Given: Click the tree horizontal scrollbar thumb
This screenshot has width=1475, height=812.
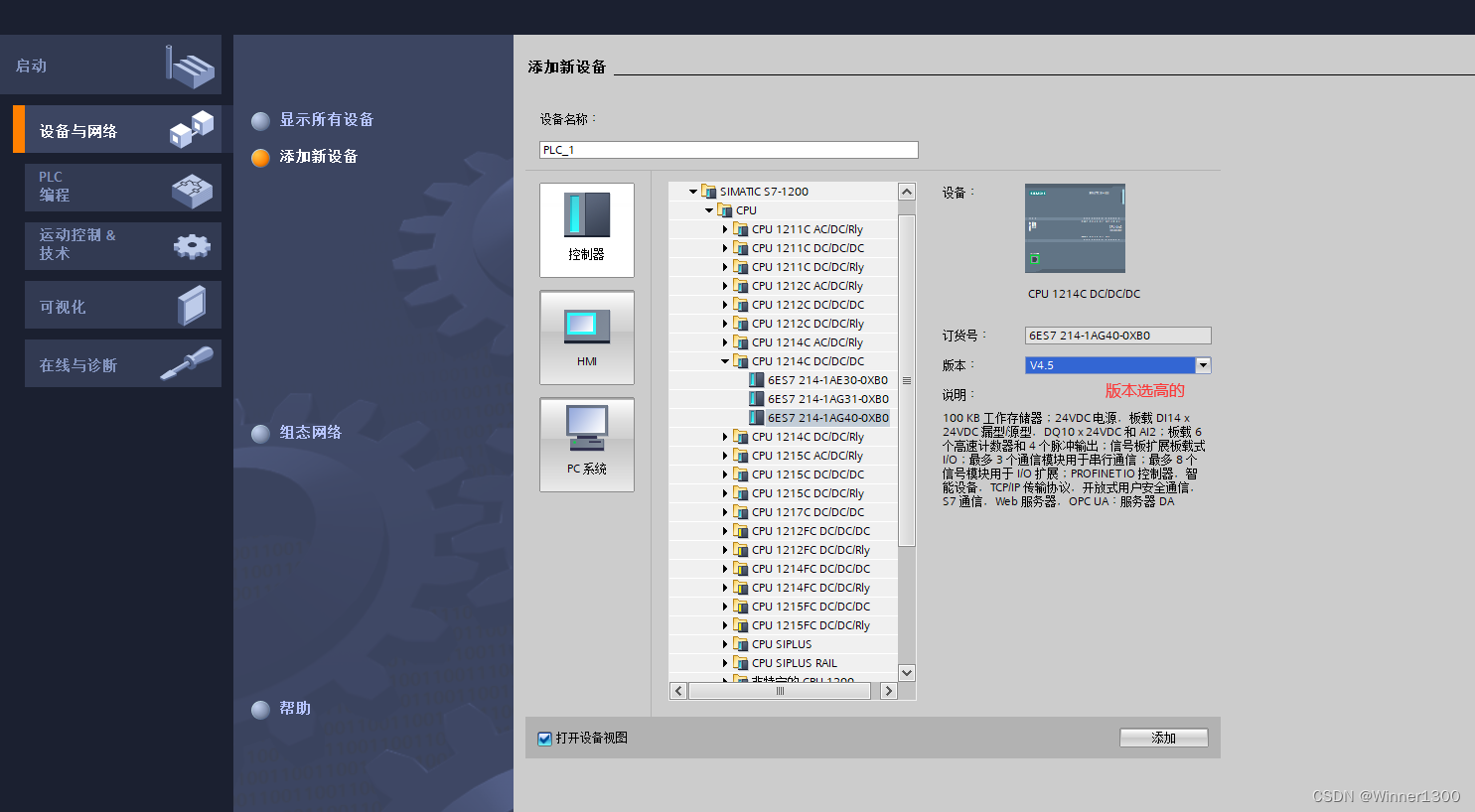Looking at the screenshot, I should click(x=780, y=691).
